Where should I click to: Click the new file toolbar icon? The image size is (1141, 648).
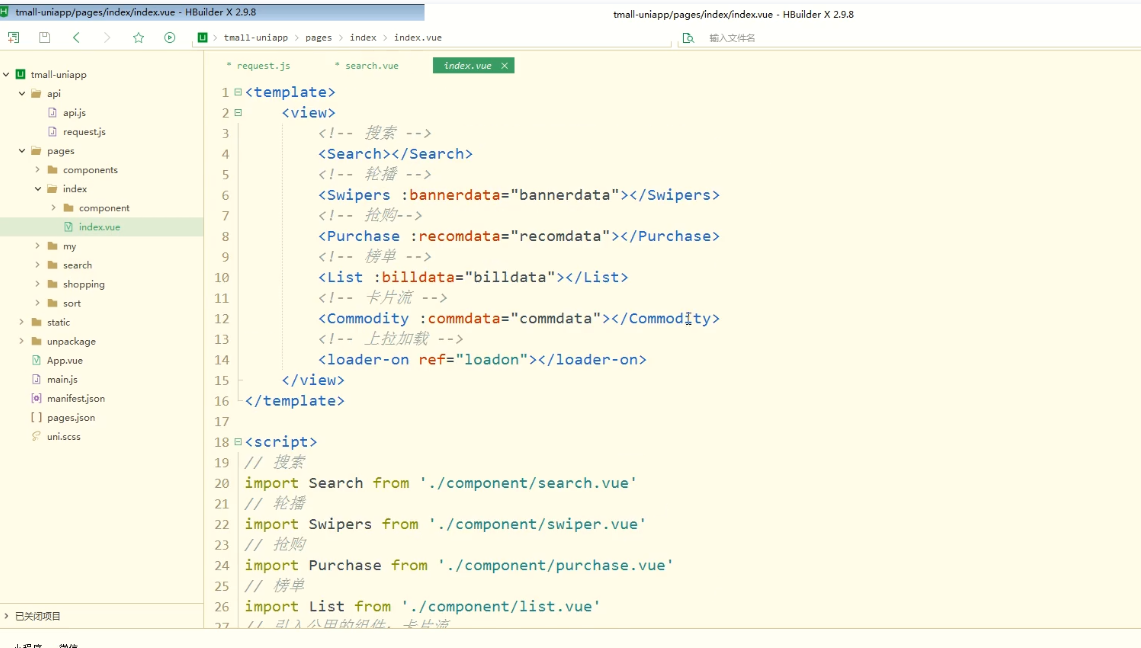pyautogui.click(x=13, y=37)
